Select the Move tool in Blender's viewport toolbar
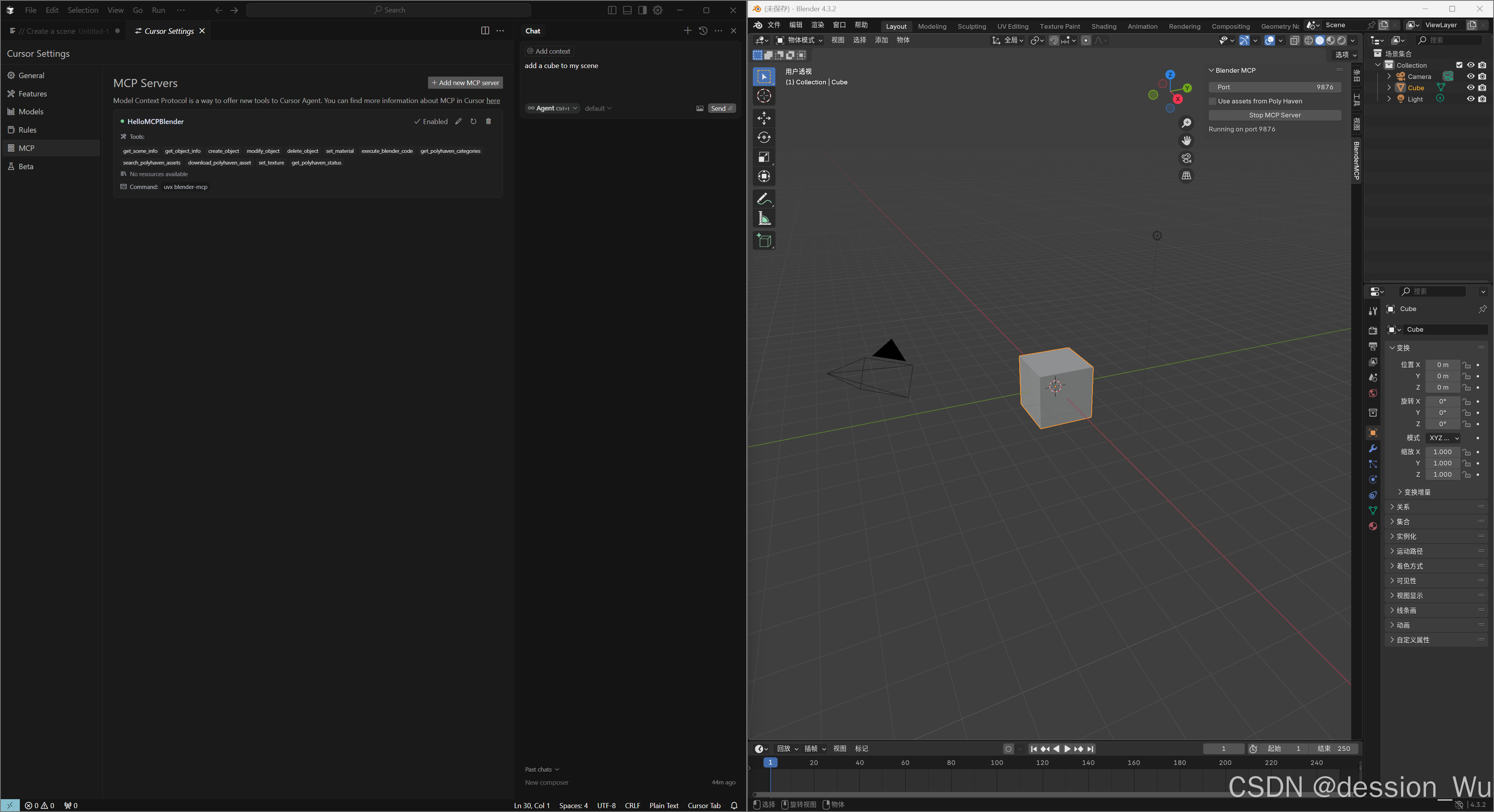Image resolution: width=1494 pixels, height=812 pixels. point(764,118)
